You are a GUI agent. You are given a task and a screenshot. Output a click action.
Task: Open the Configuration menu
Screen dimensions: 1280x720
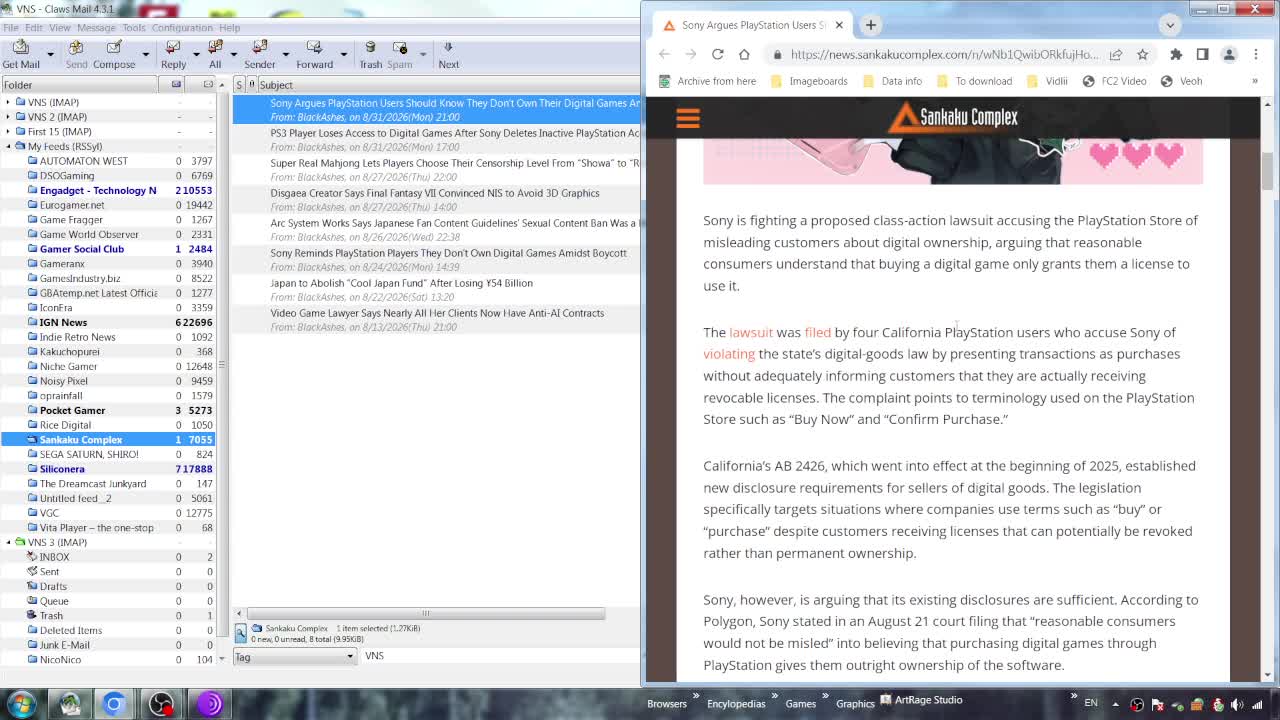(x=182, y=28)
